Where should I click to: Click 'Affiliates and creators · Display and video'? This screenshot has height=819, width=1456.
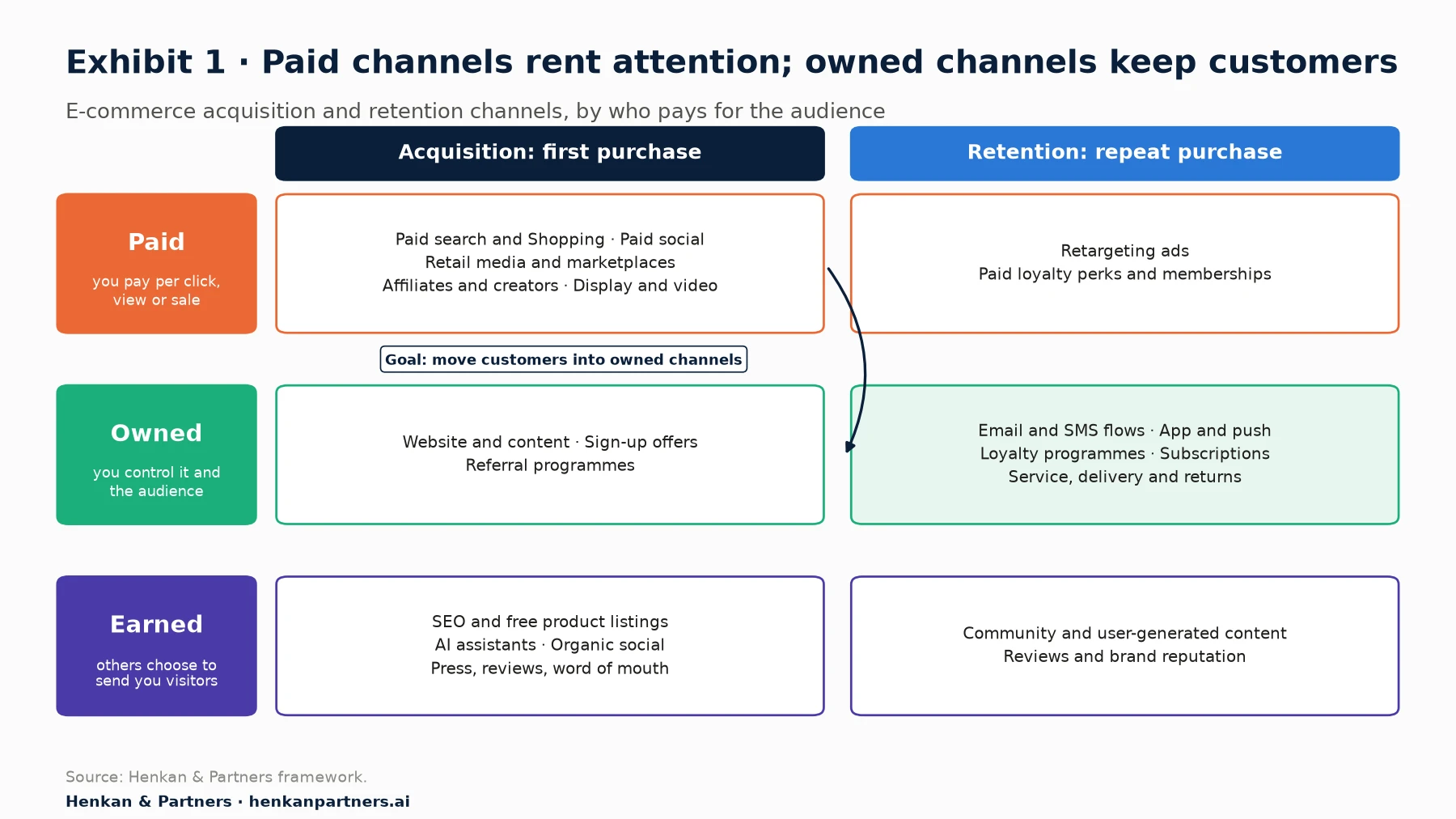coord(550,286)
